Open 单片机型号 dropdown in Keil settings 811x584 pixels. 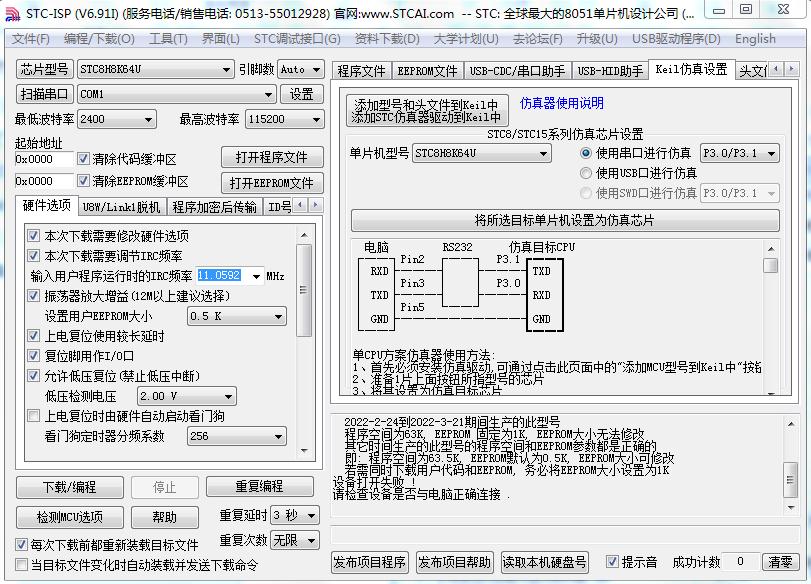point(482,153)
